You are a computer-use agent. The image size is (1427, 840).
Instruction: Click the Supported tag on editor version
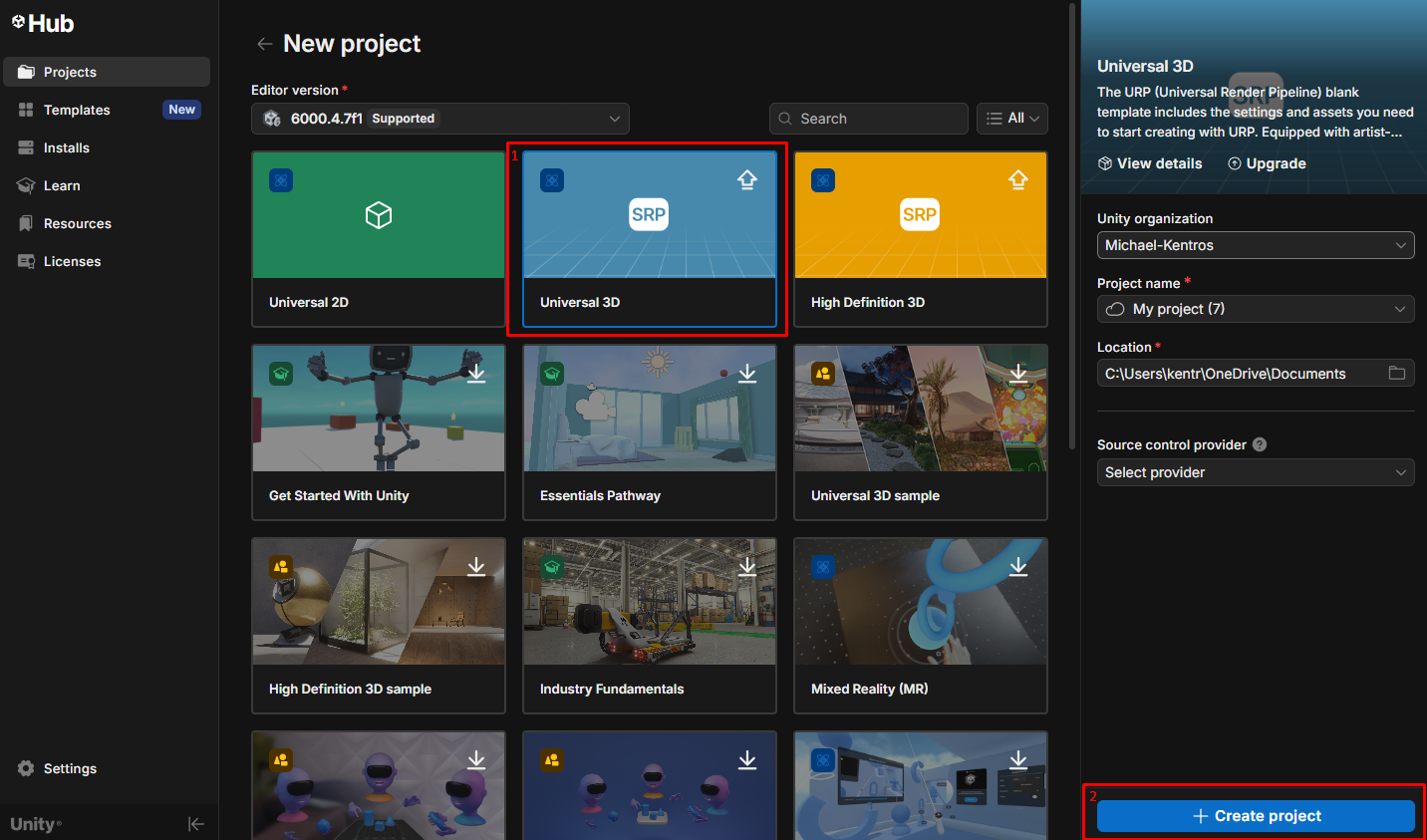[403, 119]
